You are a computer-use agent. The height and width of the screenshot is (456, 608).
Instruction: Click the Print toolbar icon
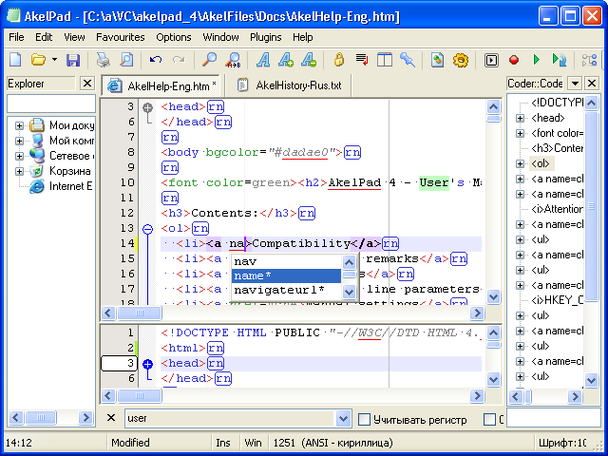(x=103, y=60)
